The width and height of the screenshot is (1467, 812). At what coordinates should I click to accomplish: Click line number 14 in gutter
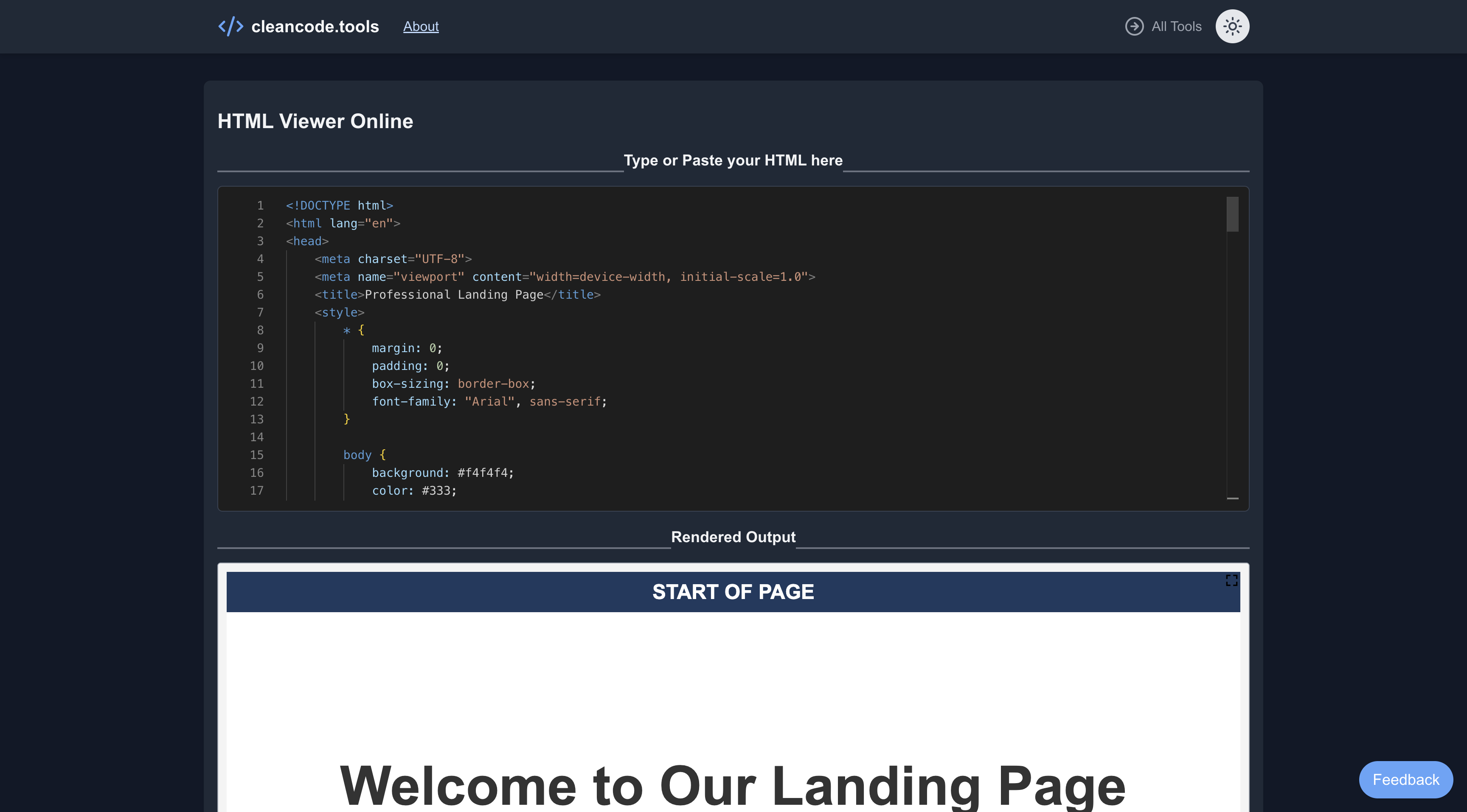257,437
